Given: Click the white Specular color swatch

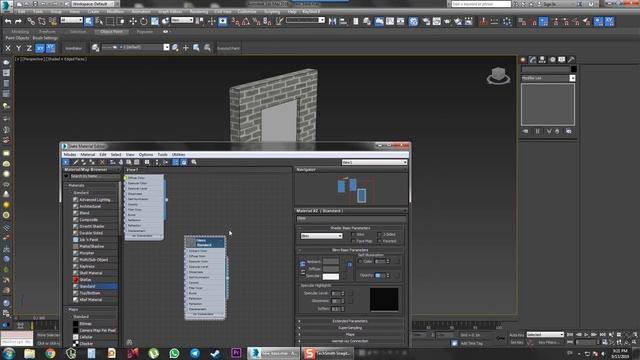Looking at the screenshot, I should (x=331, y=276).
